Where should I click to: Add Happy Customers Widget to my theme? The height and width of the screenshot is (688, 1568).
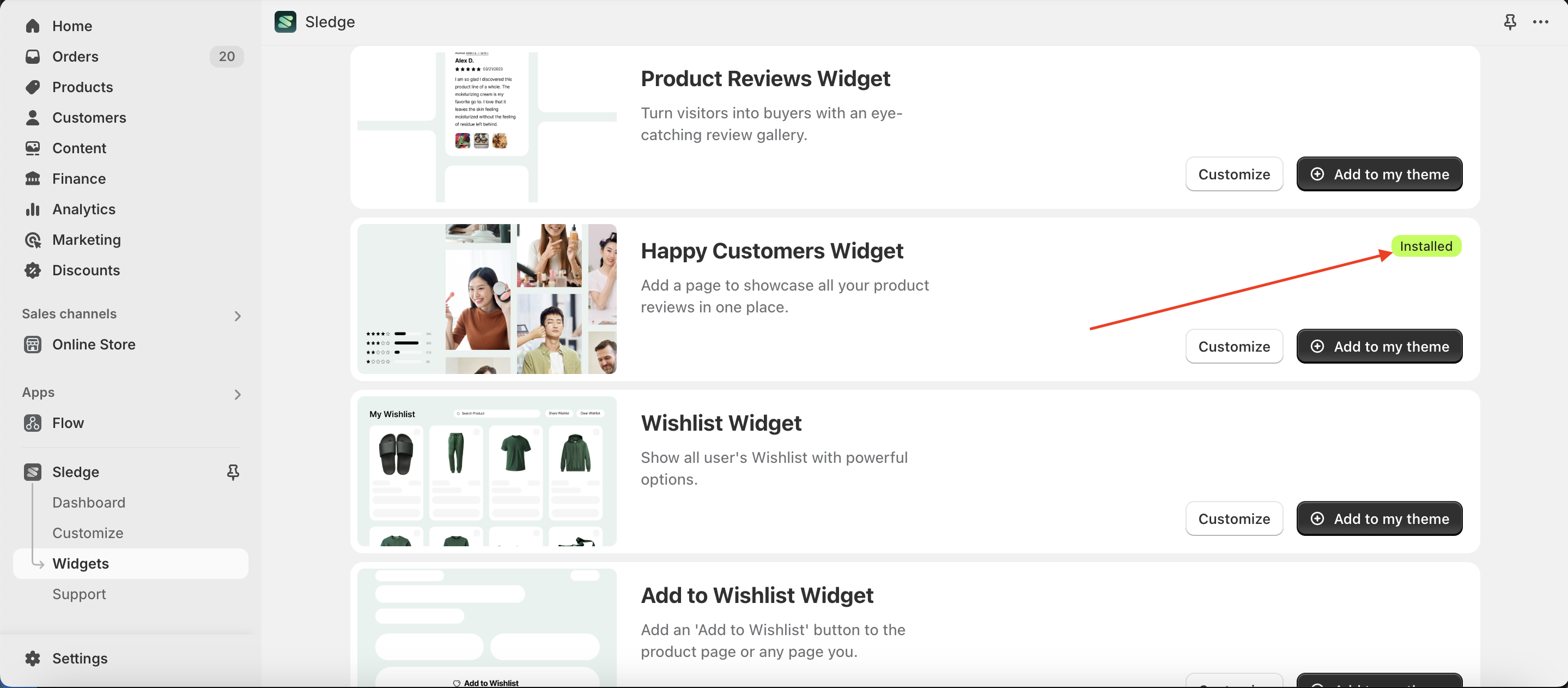pyautogui.click(x=1379, y=346)
